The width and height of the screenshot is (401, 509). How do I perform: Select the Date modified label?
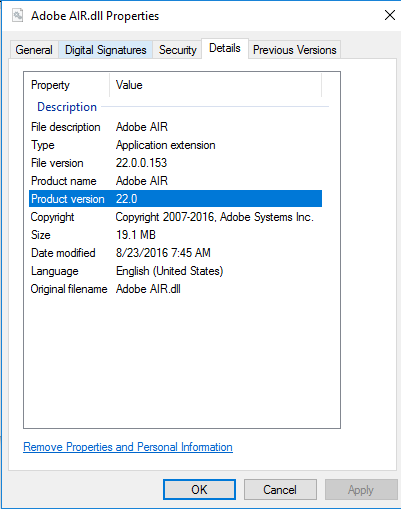coord(63,253)
